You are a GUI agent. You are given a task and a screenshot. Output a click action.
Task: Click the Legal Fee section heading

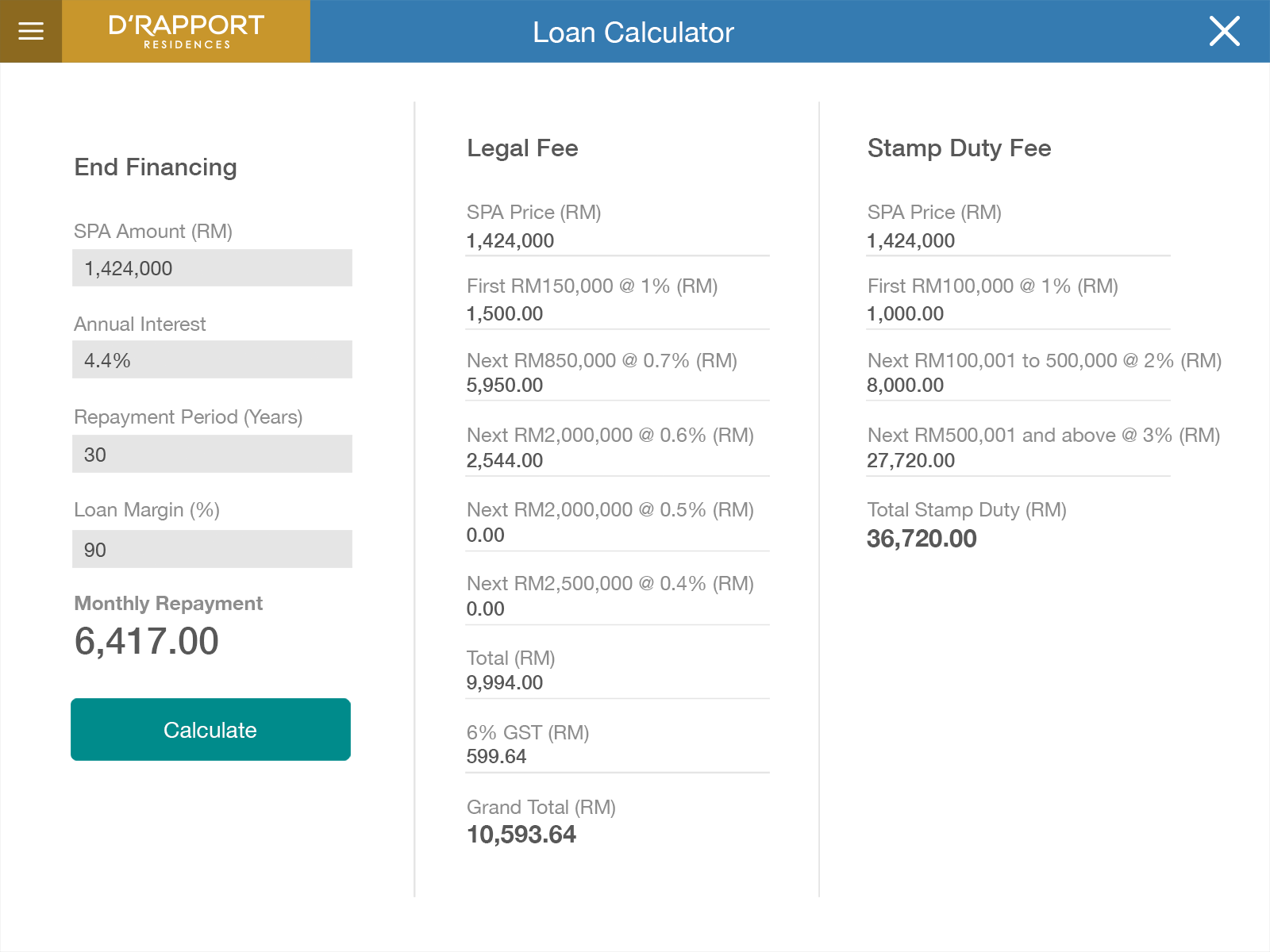pyautogui.click(x=522, y=148)
